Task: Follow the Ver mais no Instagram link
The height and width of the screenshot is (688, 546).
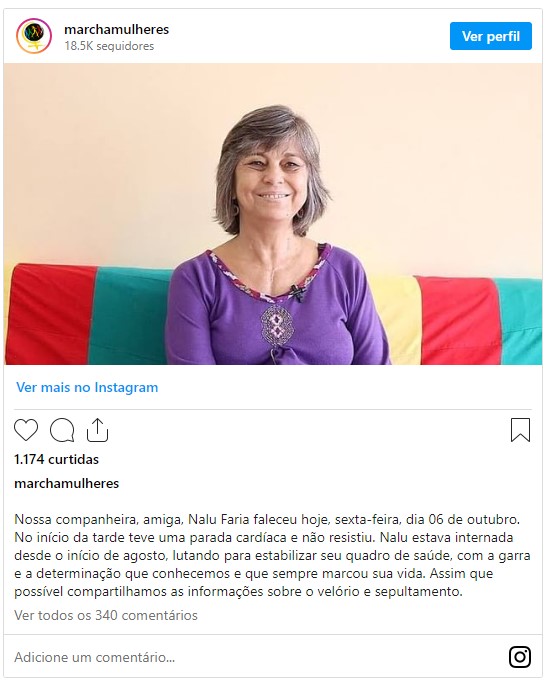Action: click(87, 387)
